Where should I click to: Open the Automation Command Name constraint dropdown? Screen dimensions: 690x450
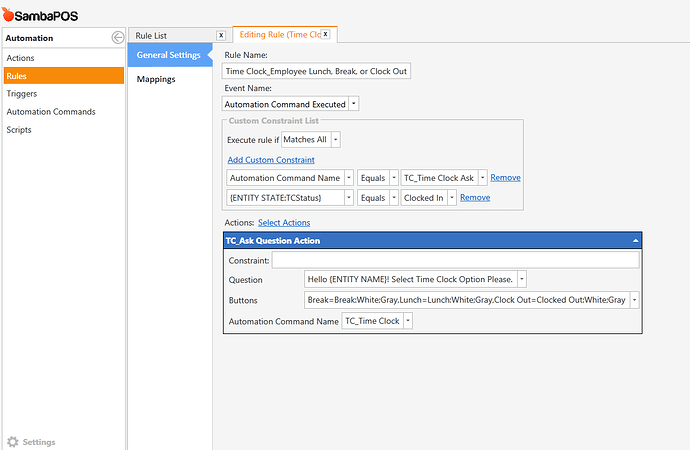click(348, 177)
